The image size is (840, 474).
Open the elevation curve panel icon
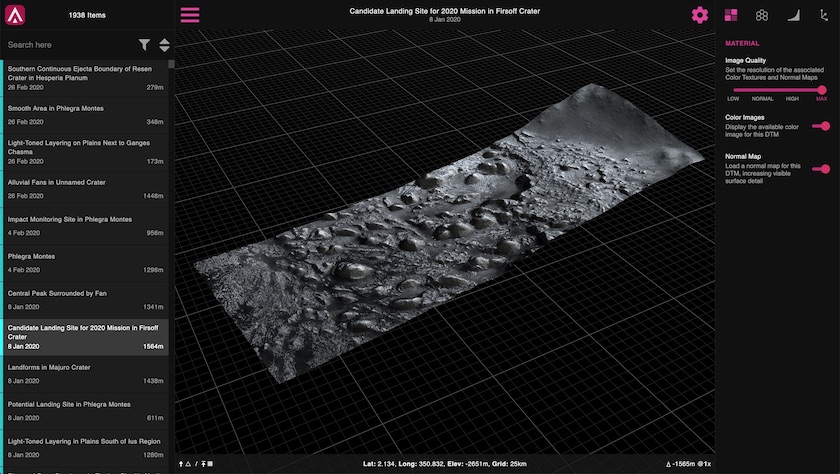coord(794,15)
